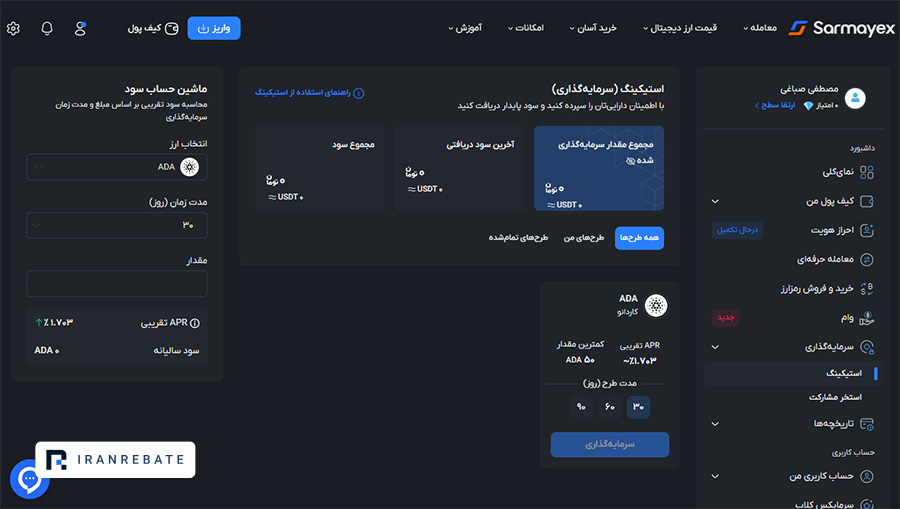The width and height of the screenshot is (900, 509).
Task: Click the ADA coin logo in staking card
Action: 655,305
